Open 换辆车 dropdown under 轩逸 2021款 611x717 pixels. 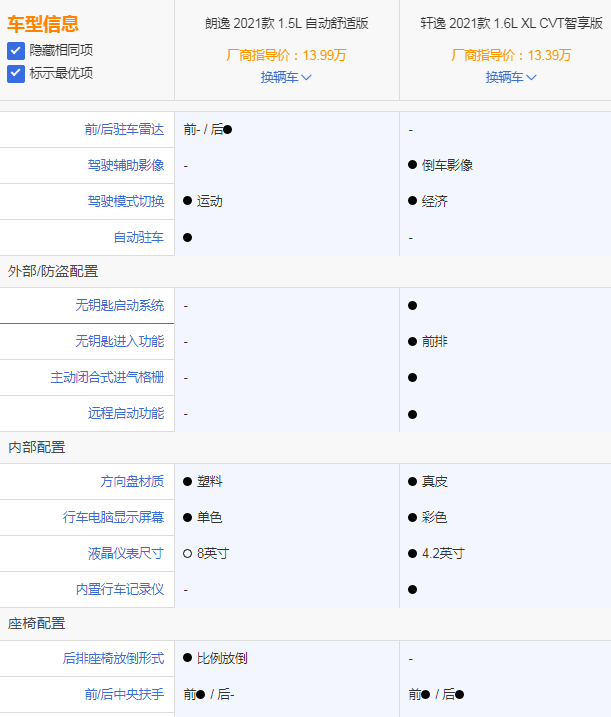pyautogui.click(x=511, y=77)
